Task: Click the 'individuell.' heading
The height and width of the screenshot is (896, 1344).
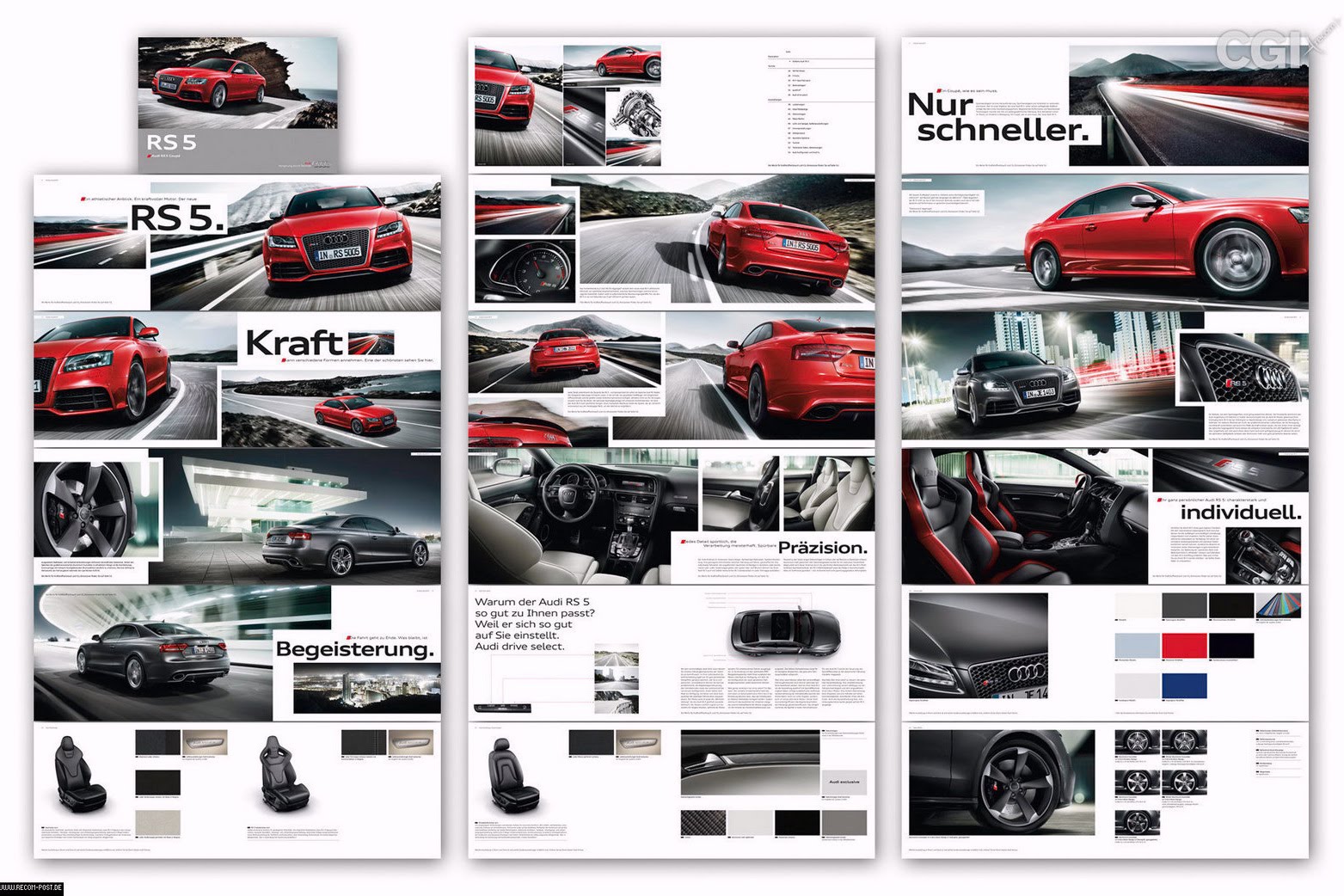Action: pos(1240,512)
